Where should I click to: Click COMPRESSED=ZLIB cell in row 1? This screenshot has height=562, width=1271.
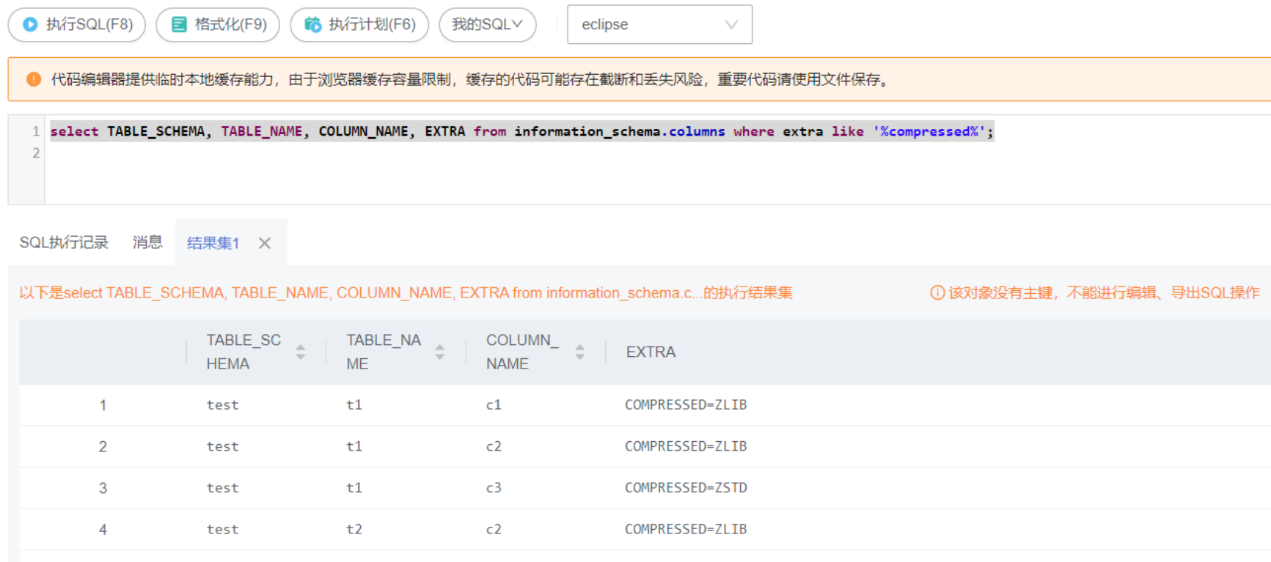(686, 405)
